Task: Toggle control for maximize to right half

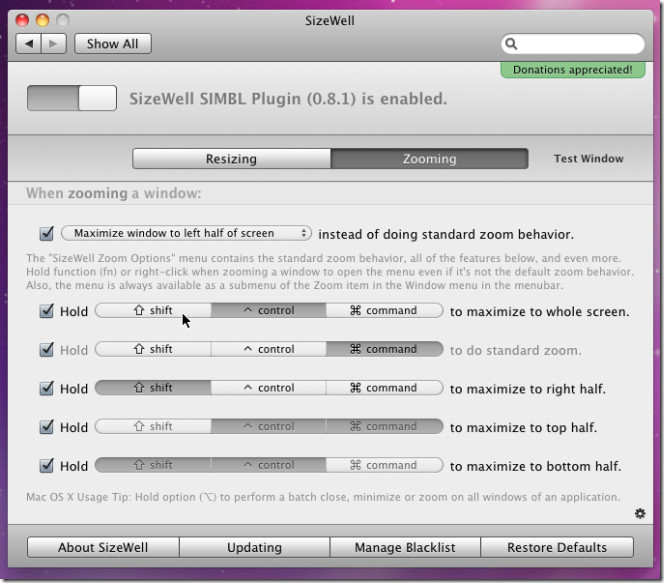Action: 269,388
